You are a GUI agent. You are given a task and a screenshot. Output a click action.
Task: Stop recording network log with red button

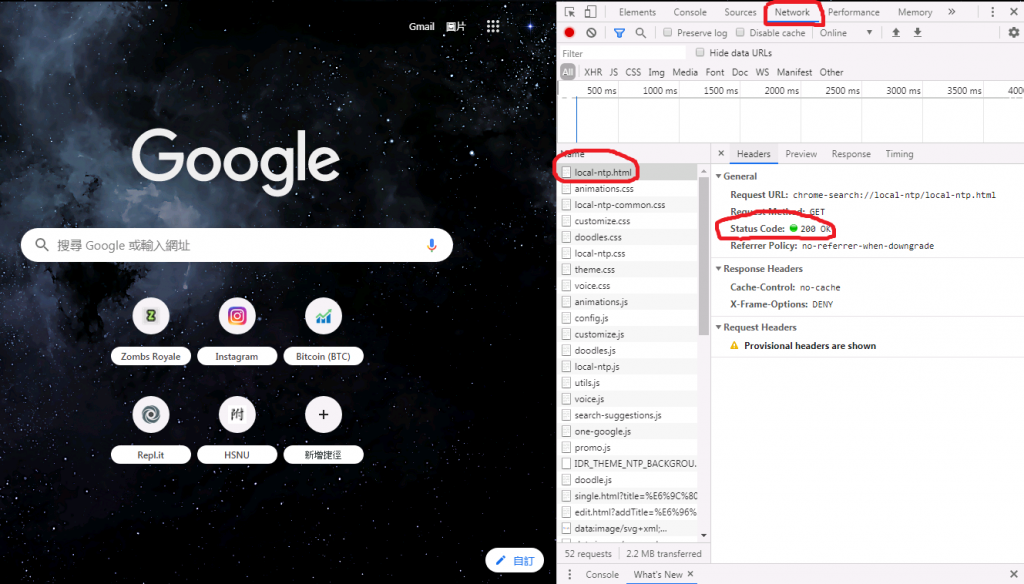pyautogui.click(x=569, y=33)
